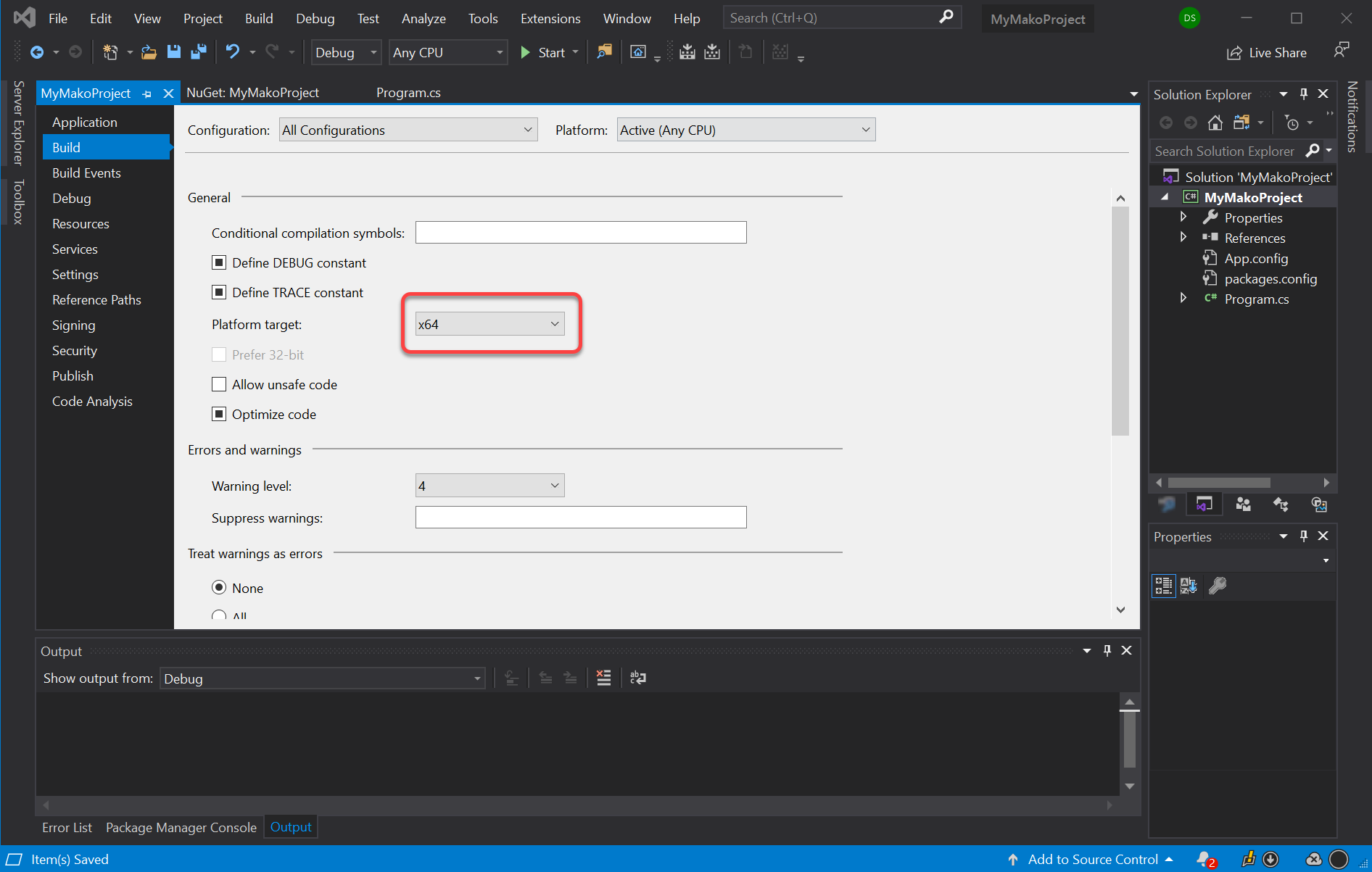This screenshot has width=1372, height=872.
Task: Click the Home icon in Solution Explorer
Action: [1215, 123]
